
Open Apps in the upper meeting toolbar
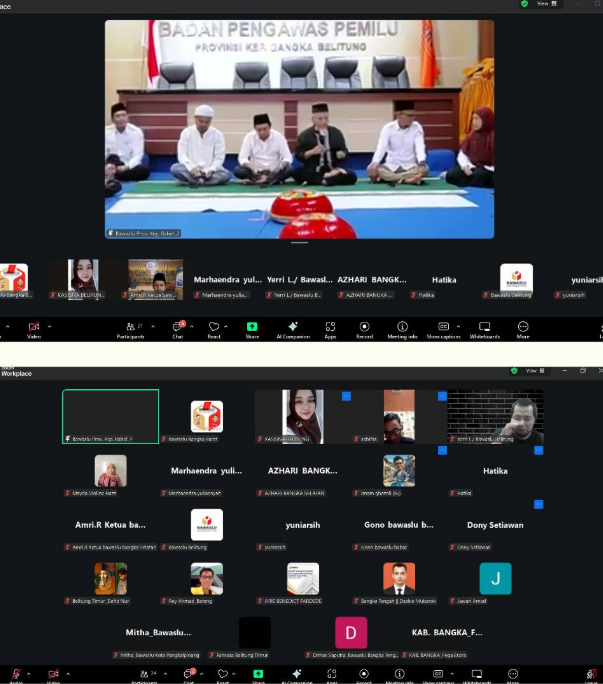pyautogui.click(x=330, y=329)
